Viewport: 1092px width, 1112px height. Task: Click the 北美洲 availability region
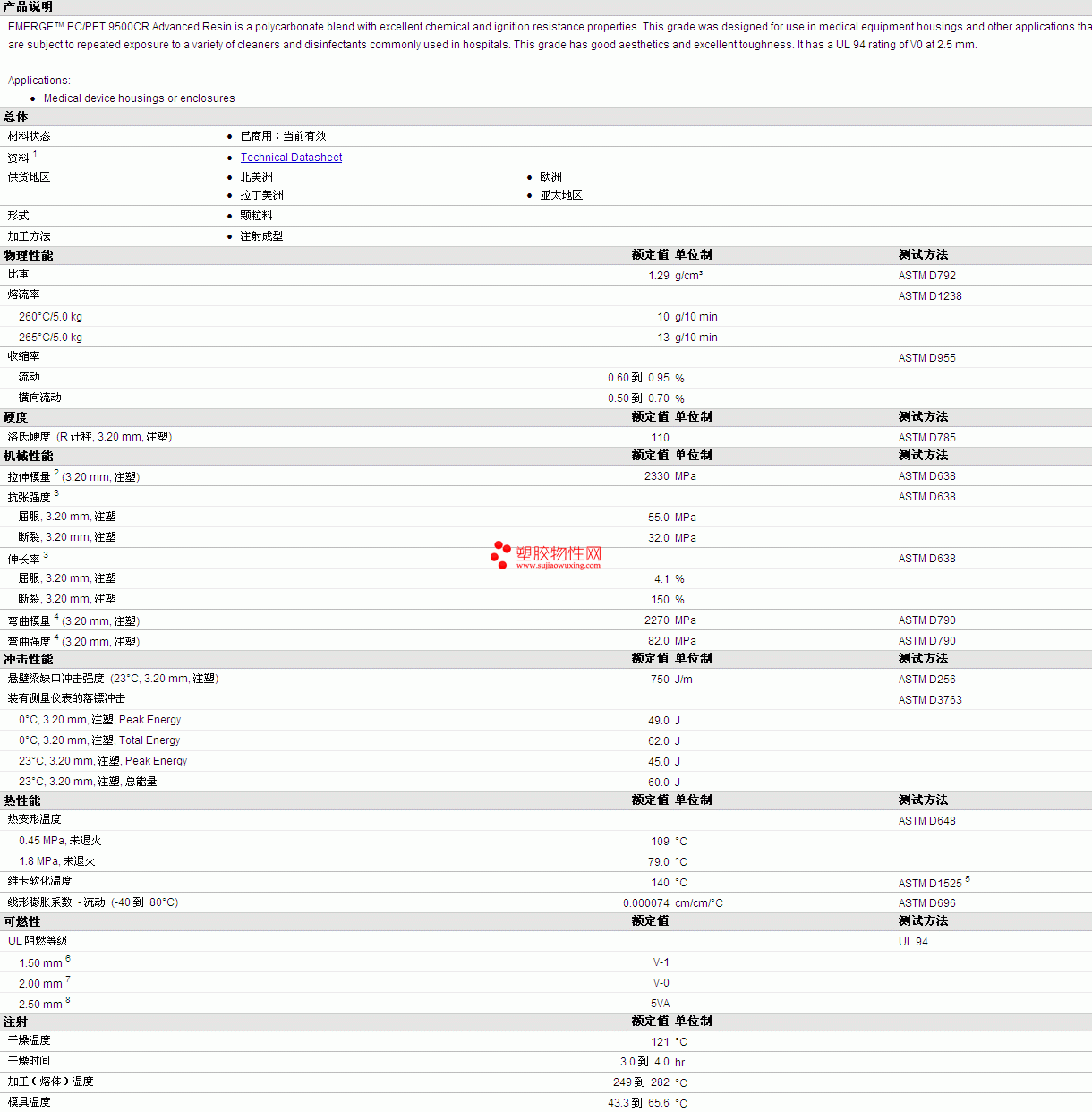pos(256,177)
